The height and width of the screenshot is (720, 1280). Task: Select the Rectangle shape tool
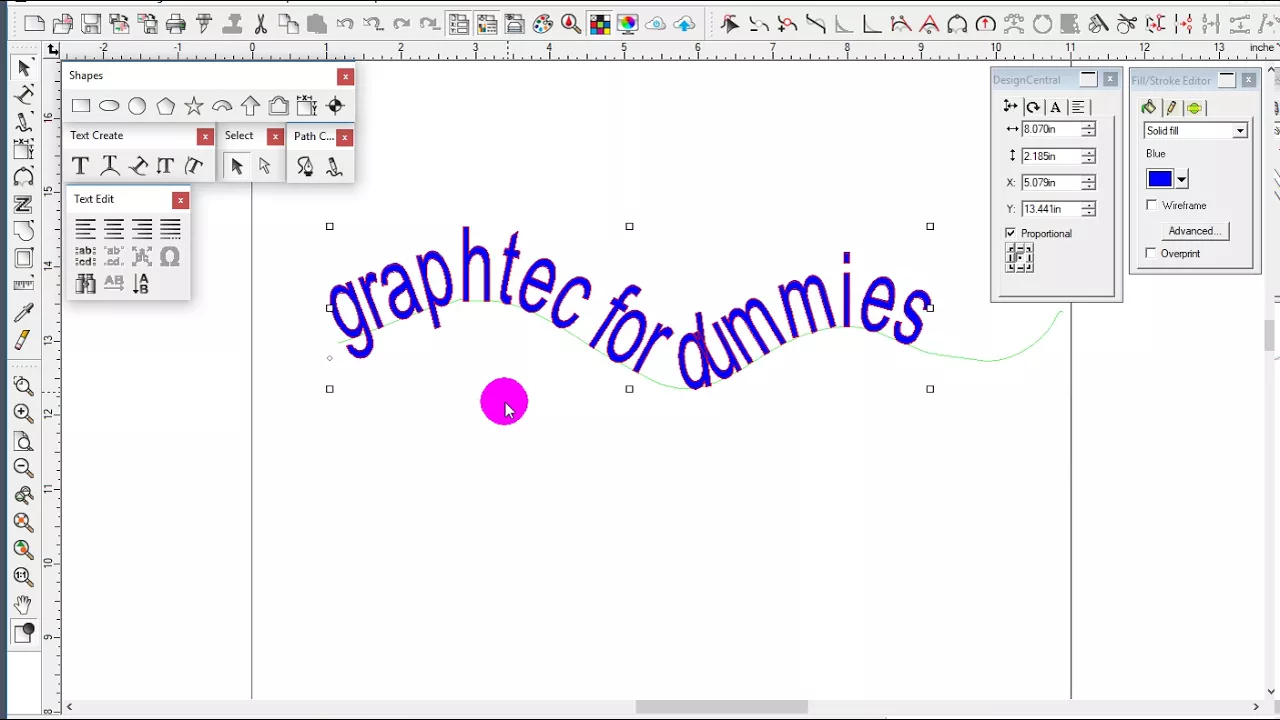[x=81, y=106]
